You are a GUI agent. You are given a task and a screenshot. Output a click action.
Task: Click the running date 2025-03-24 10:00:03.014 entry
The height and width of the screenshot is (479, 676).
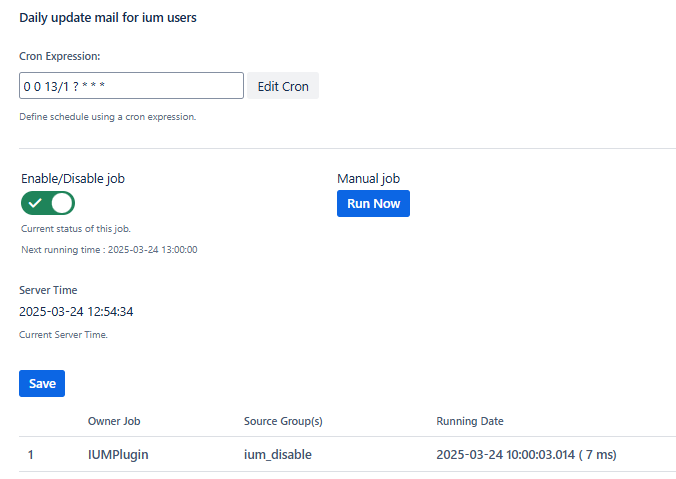point(526,454)
